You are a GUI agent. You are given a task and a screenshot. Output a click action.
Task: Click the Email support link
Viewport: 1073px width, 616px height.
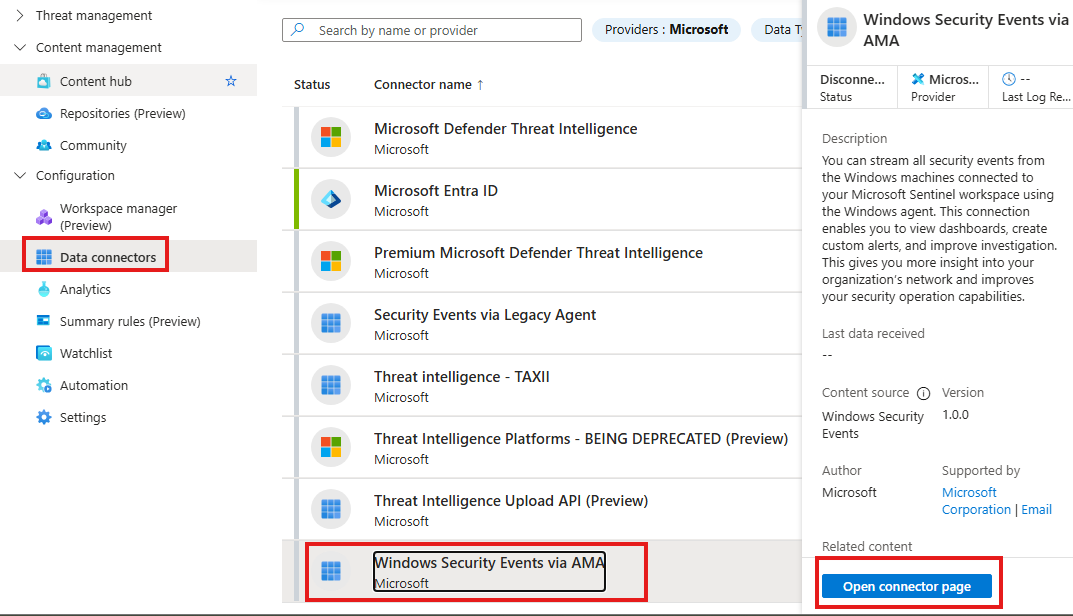tap(1036, 509)
